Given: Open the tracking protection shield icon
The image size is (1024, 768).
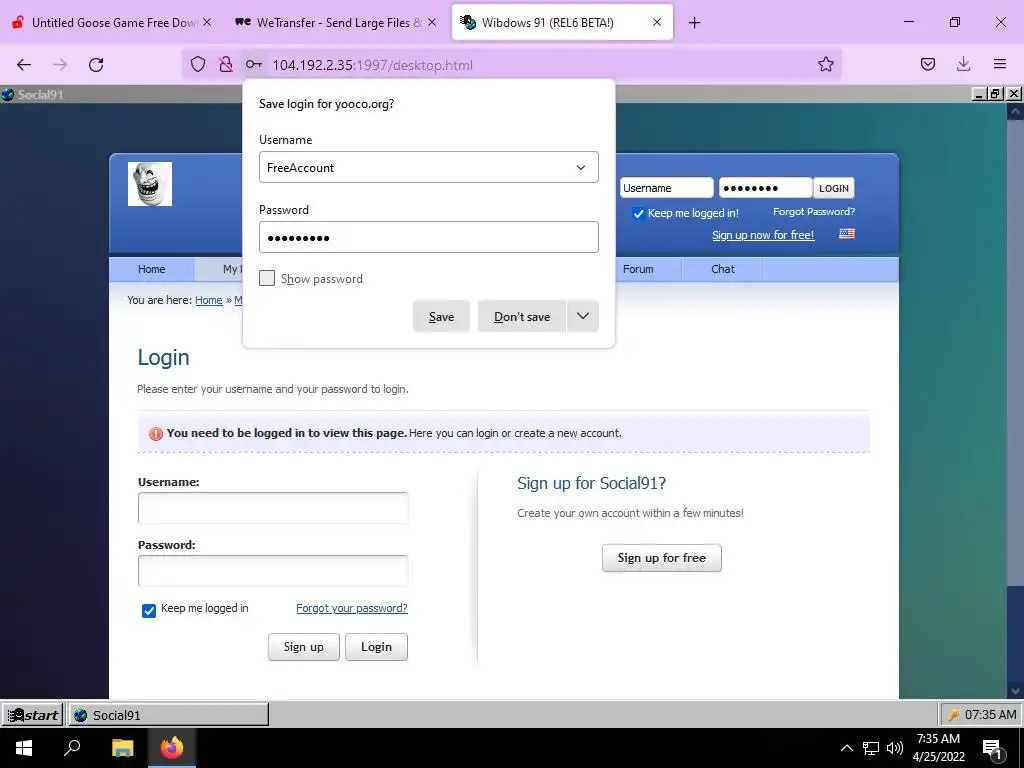Looking at the screenshot, I should (198, 64).
